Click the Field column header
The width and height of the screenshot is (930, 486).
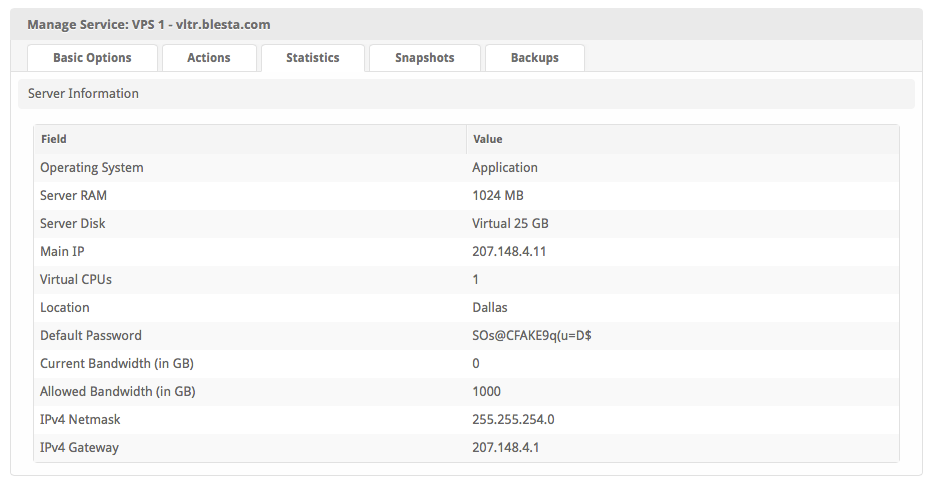54,139
